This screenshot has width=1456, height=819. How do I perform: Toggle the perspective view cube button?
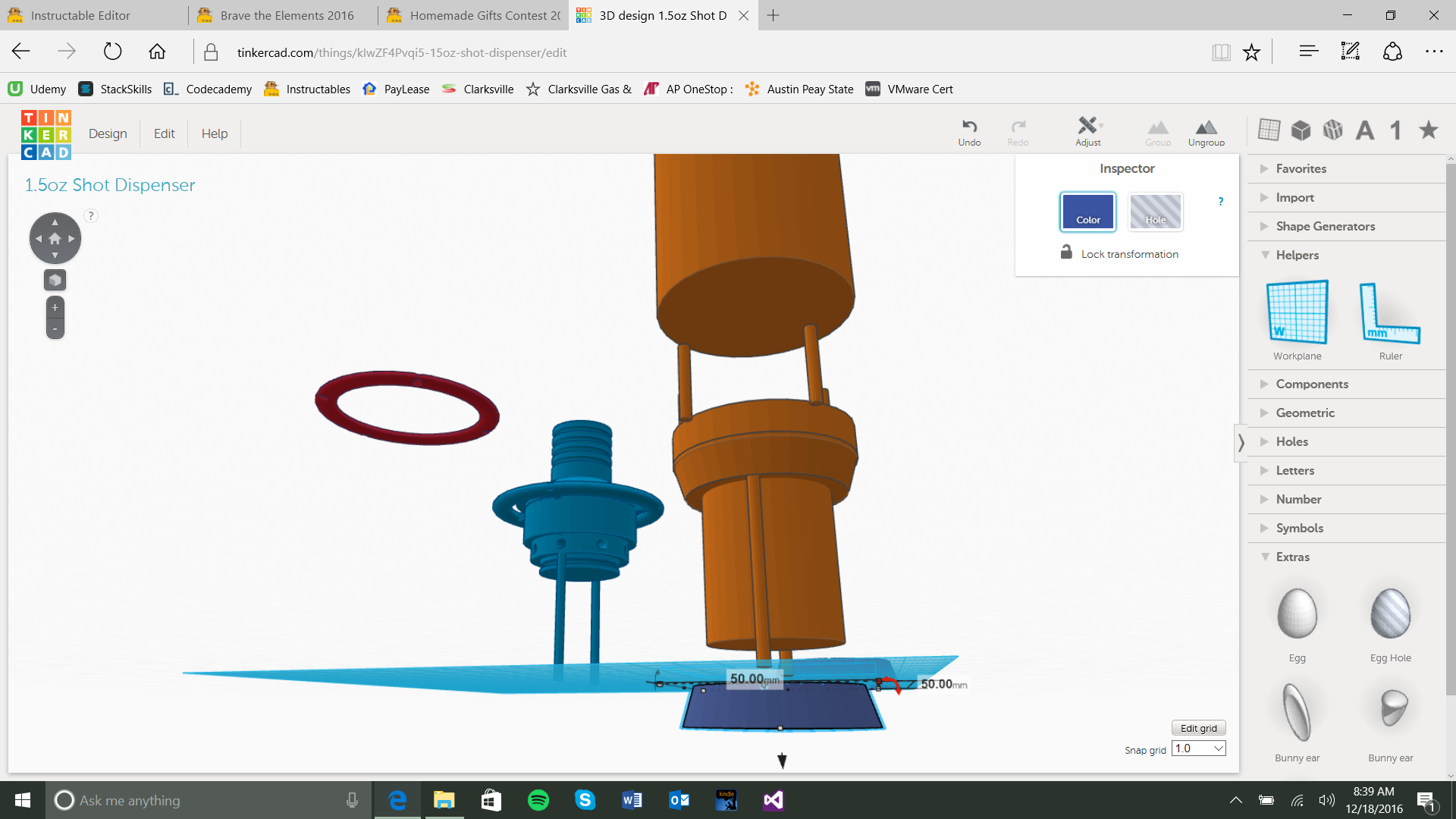pos(55,280)
